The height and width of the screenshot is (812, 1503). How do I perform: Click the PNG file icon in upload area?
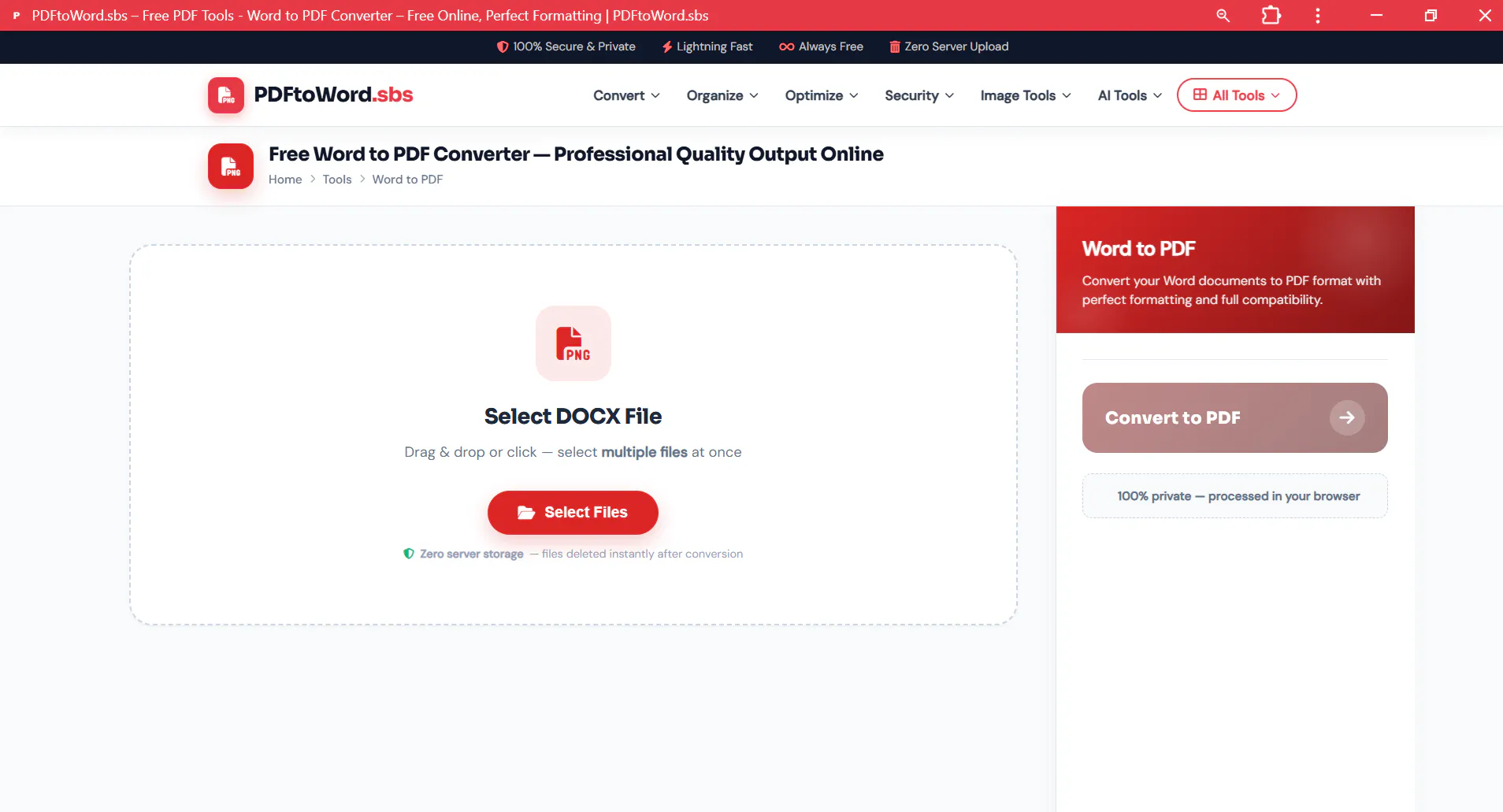coord(573,343)
